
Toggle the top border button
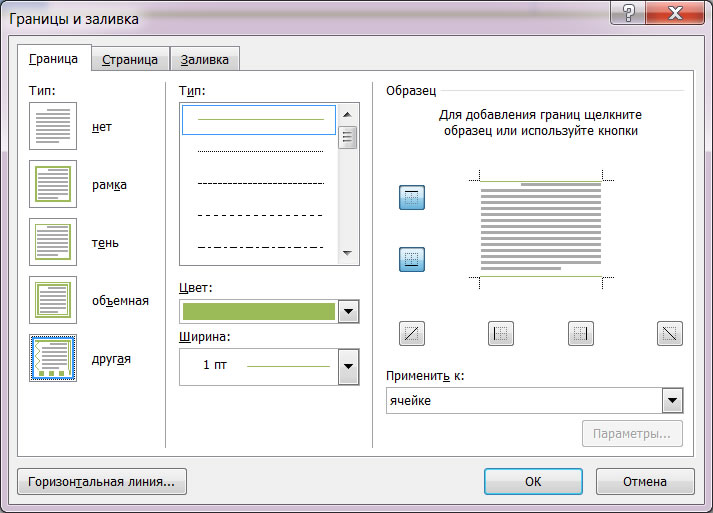(x=412, y=197)
